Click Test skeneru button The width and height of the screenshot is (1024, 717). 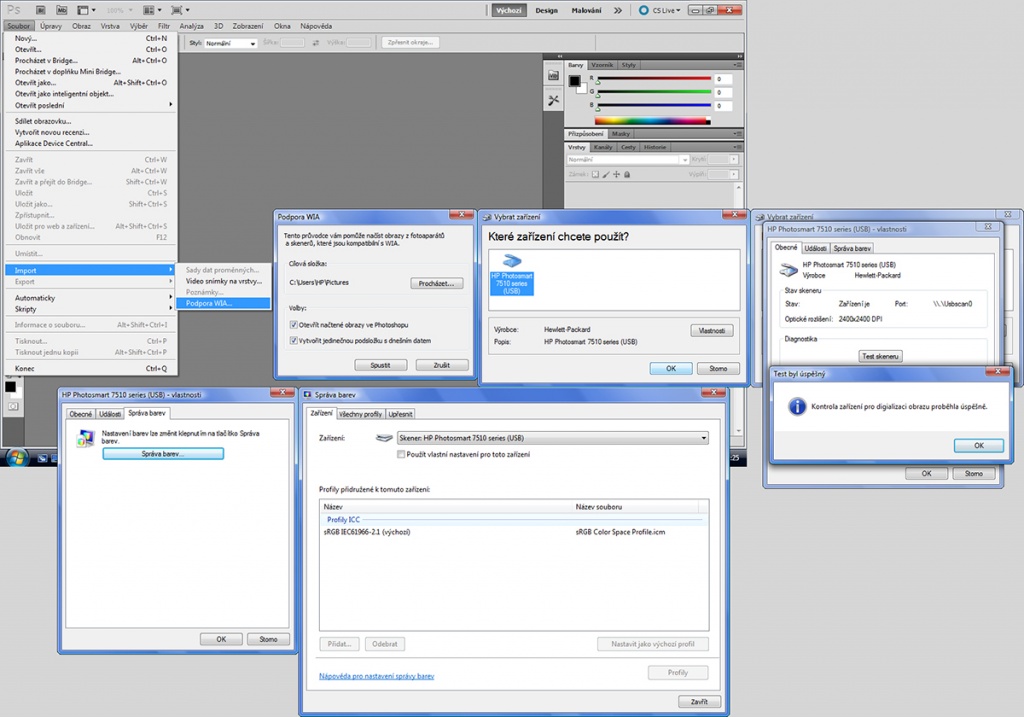[880, 356]
